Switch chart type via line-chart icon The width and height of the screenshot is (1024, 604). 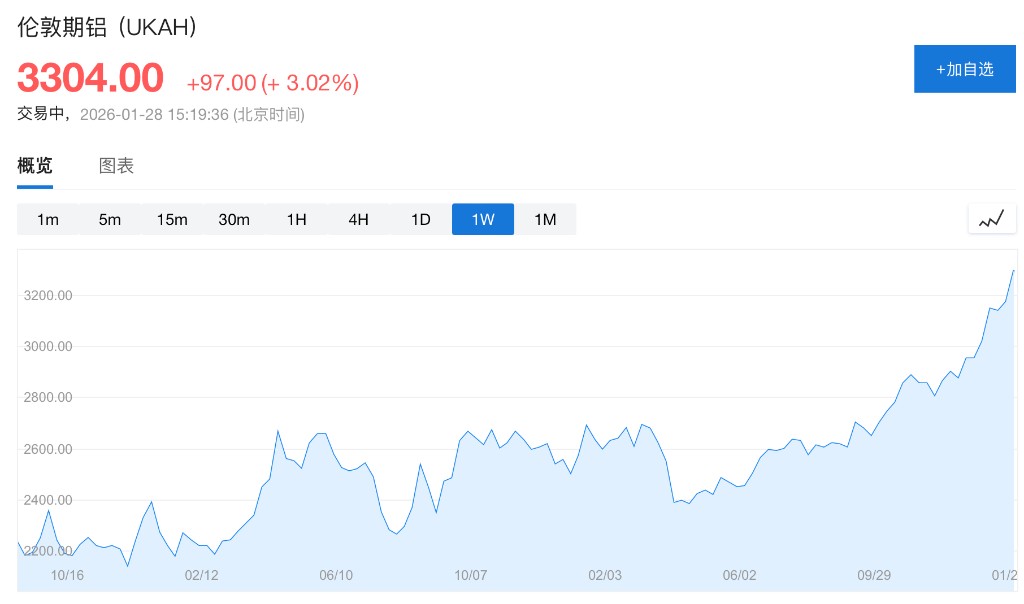point(991,219)
